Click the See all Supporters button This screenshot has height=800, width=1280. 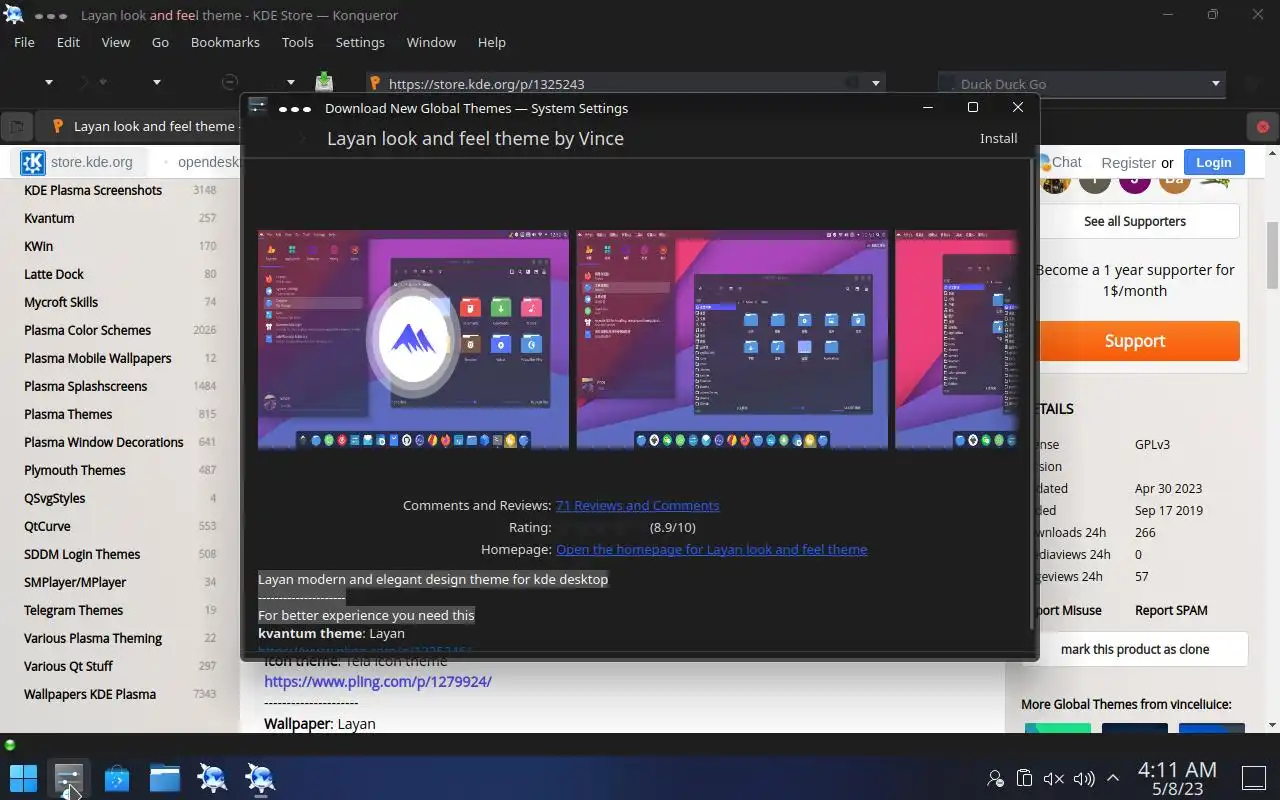(1135, 221)
